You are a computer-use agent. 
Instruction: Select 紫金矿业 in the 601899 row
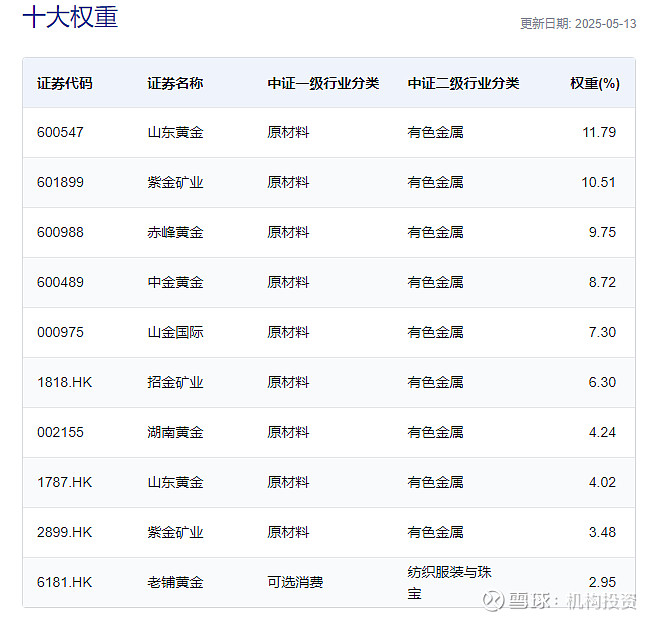[x=175, y=182]
